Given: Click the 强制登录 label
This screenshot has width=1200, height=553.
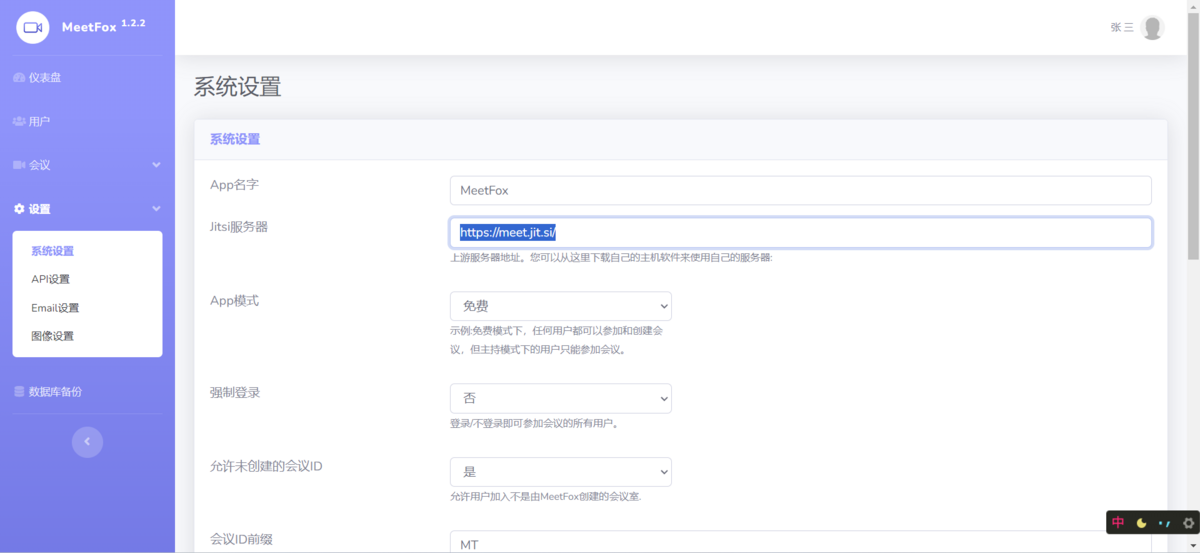Looking at the screenshot, I should [235, 392].
